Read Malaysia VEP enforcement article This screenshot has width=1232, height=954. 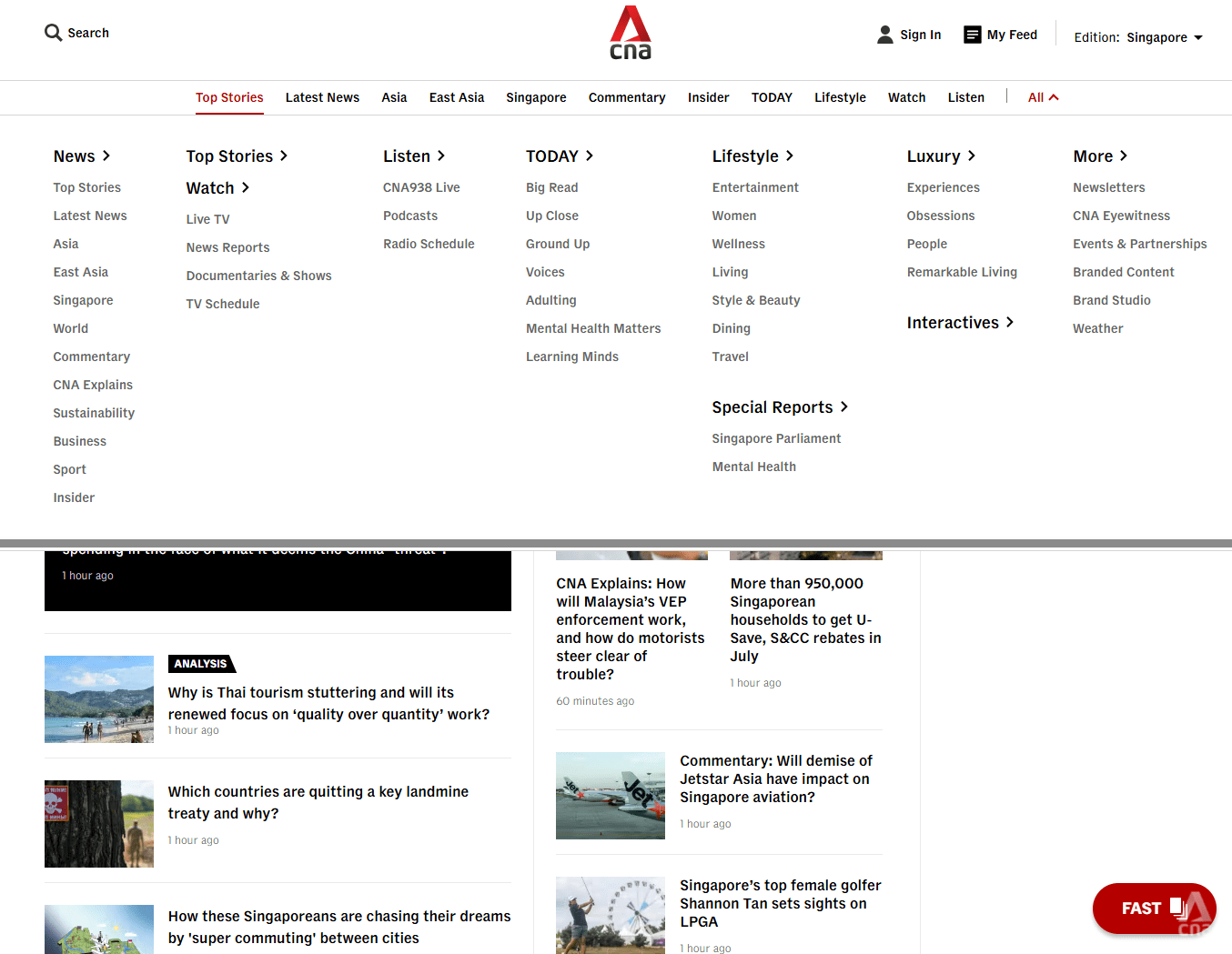coord(631,628)
